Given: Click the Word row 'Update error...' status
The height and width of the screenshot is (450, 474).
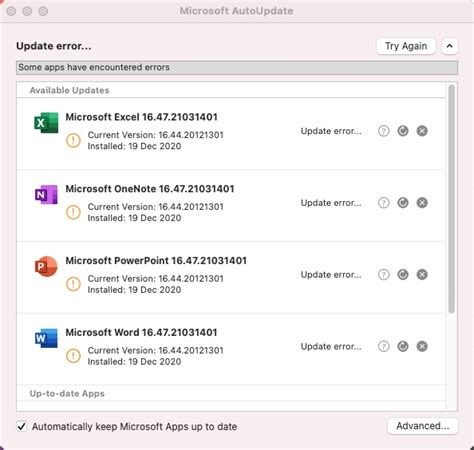Looking at the screenshot, I should coord(331,346).
